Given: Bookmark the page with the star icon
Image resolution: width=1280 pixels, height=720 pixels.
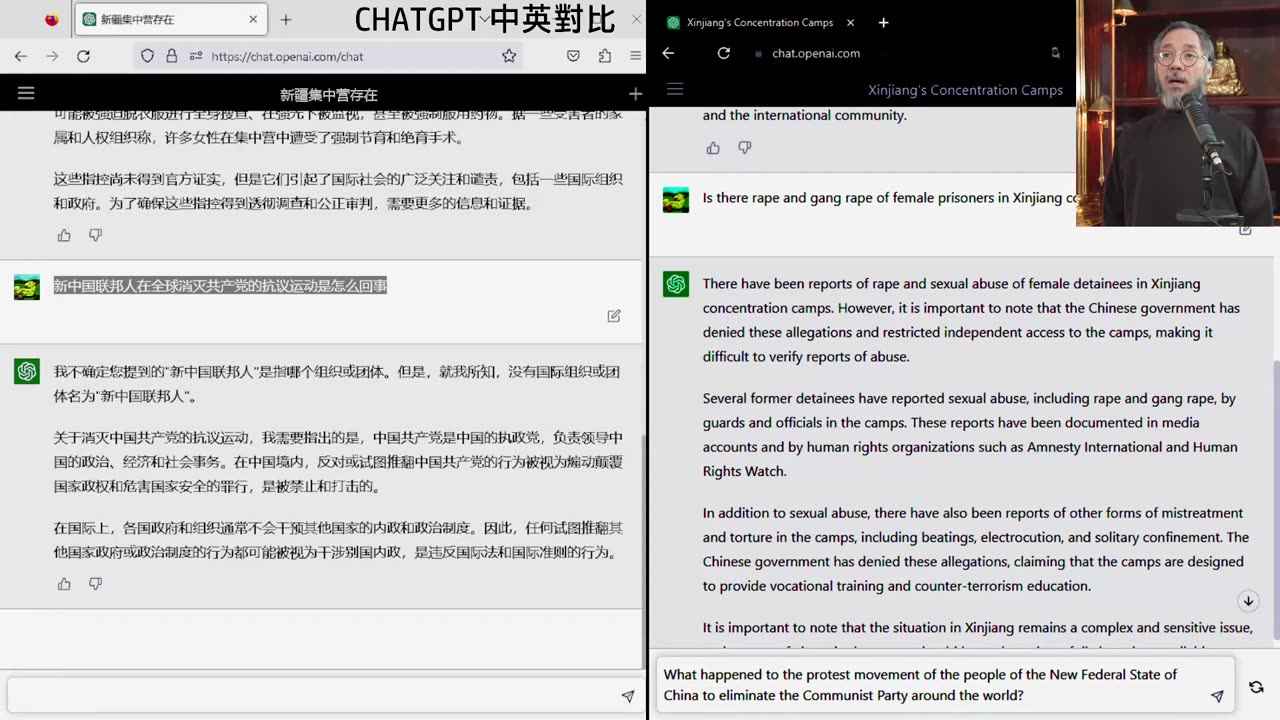Looking at the screenshot, I should coord(509,56).
